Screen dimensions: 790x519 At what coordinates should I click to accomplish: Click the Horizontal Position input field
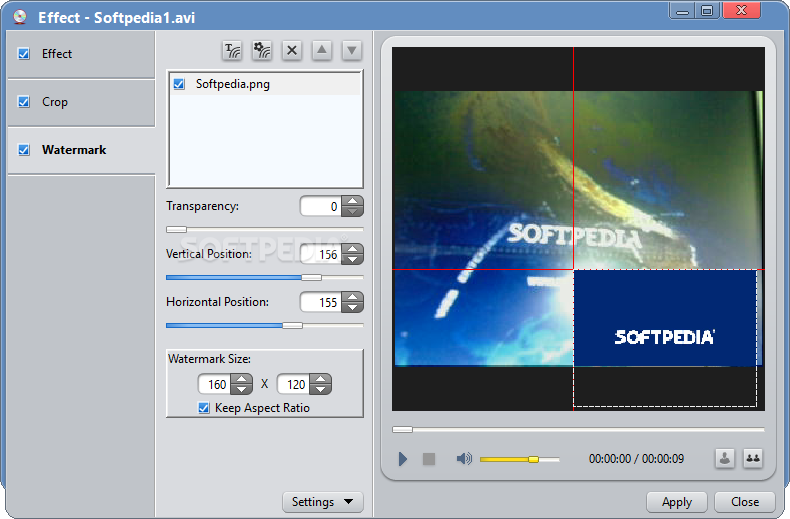(x=320, y=302)
